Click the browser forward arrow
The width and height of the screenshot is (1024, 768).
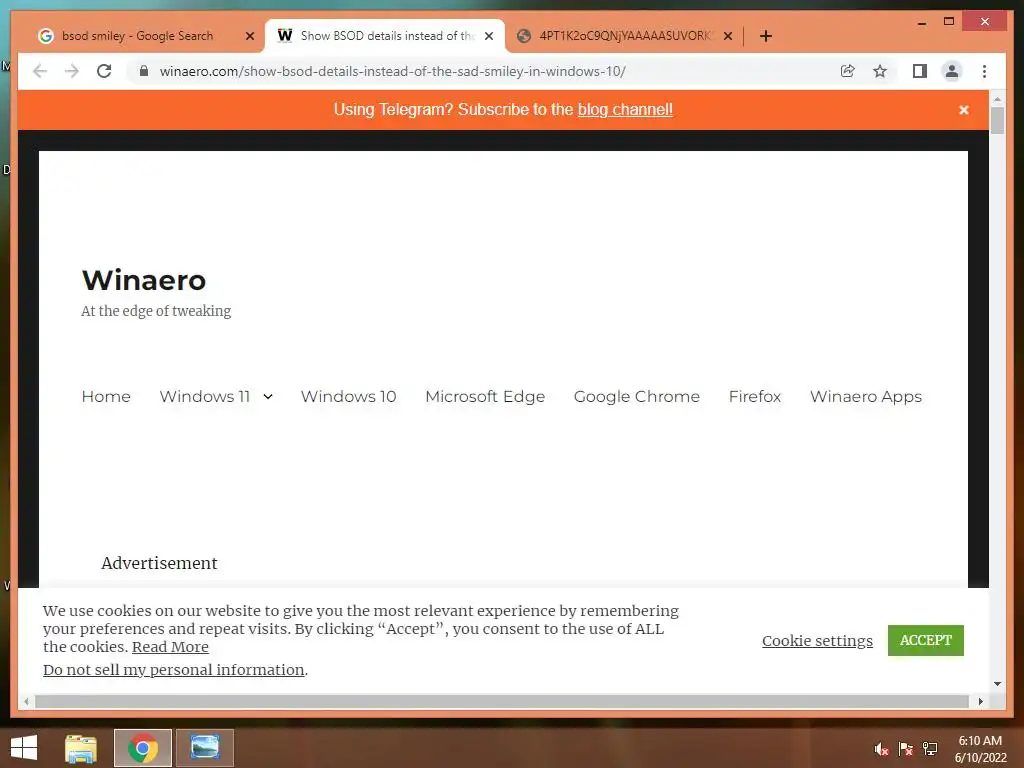point(72,71)
